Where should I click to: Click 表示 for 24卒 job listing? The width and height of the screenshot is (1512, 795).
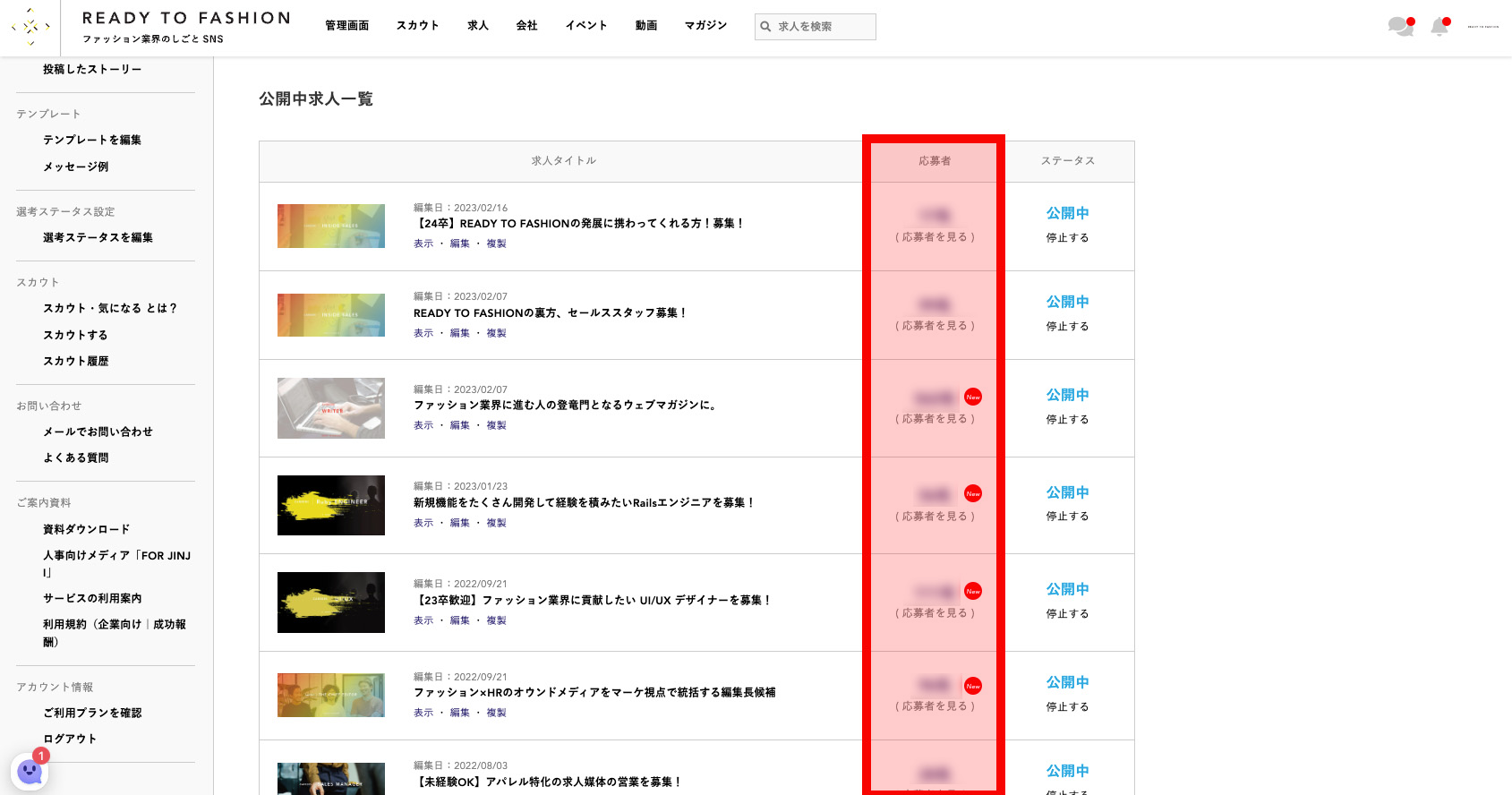(423, 244)
